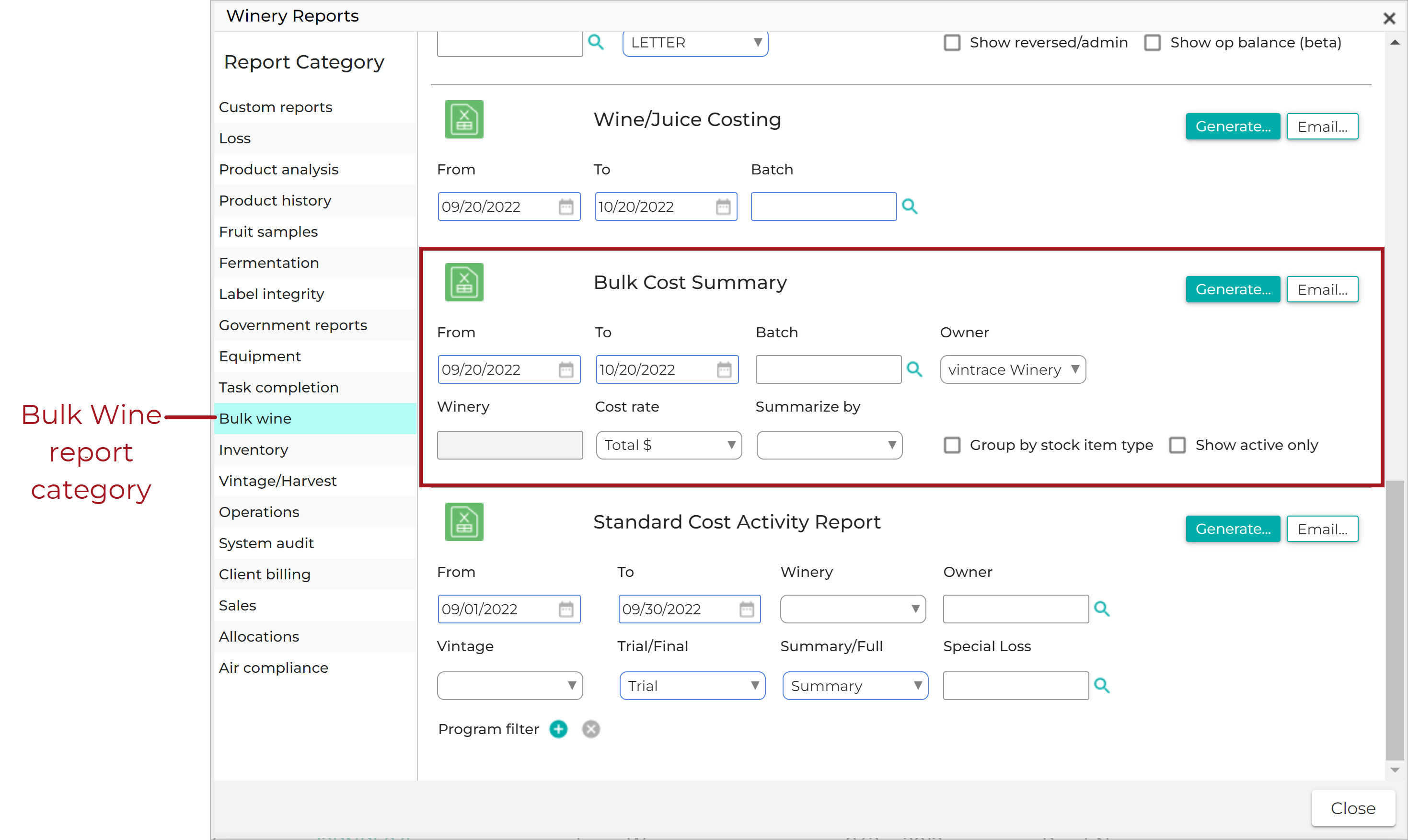Search batch in Bulk Cost Summary
This screenshot has height=840, width=1408.
914,369
